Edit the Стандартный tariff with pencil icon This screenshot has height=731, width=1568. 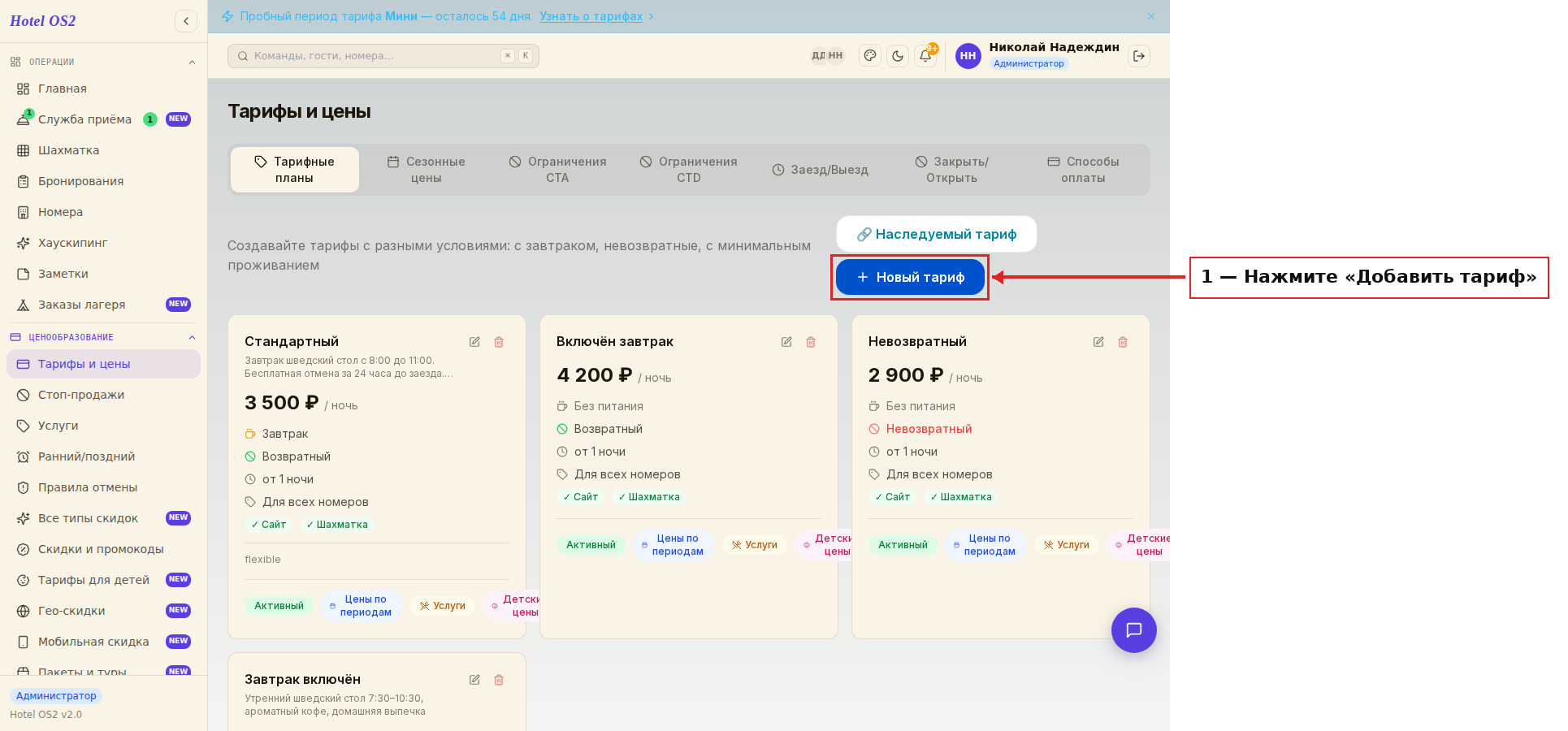click(x=474, y=342)
